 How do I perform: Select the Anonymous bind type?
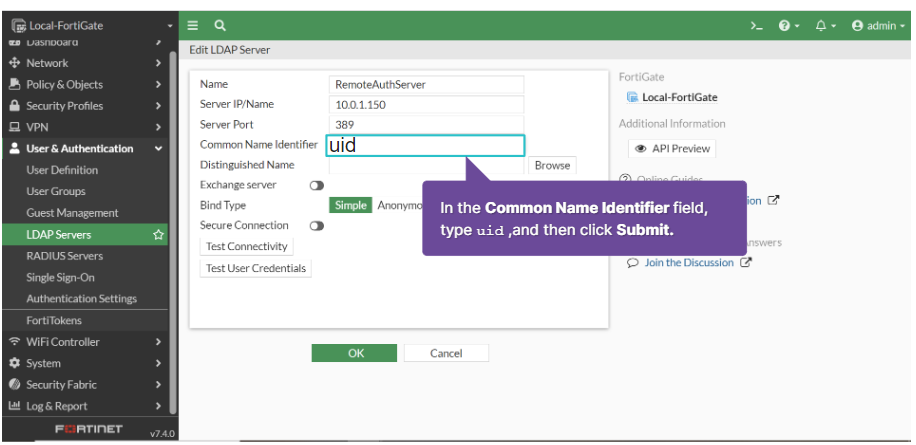[399, 206]
